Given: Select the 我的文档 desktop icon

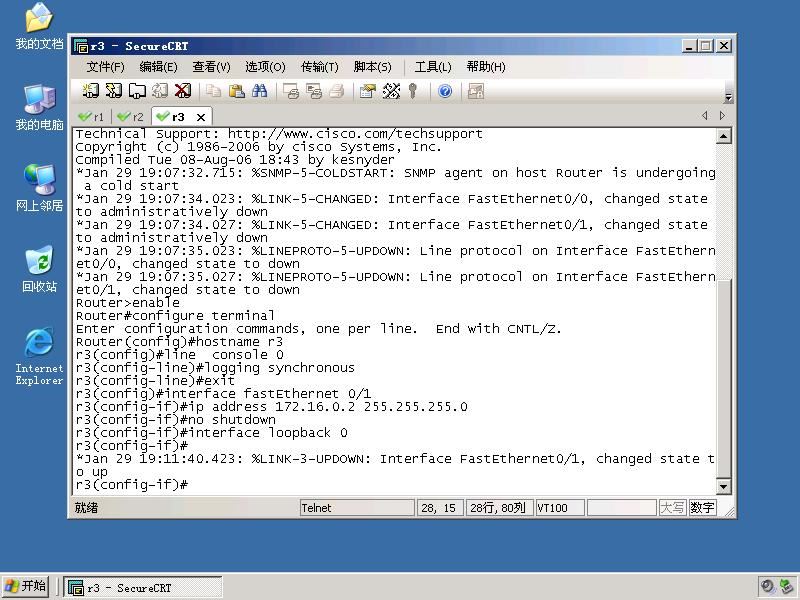Looking at the screenshot, I should (39, 27).
